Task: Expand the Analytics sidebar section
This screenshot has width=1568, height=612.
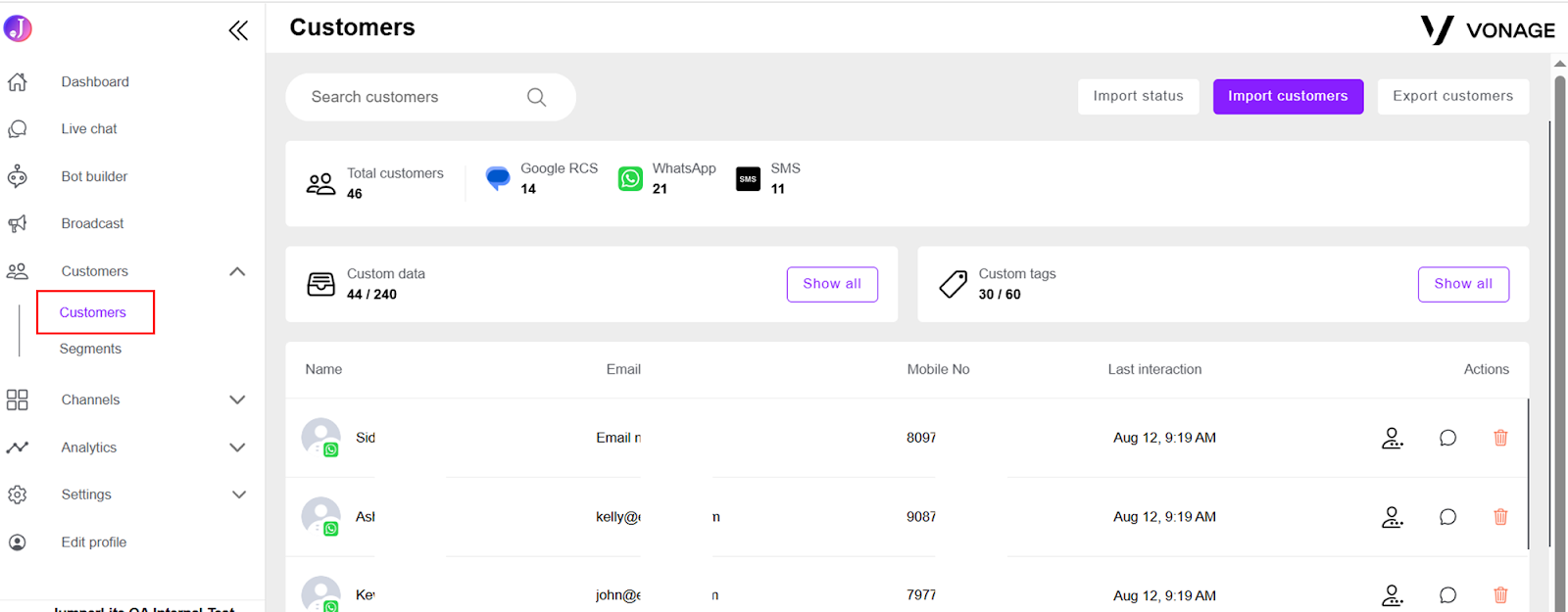Action: tap(237, 447)
